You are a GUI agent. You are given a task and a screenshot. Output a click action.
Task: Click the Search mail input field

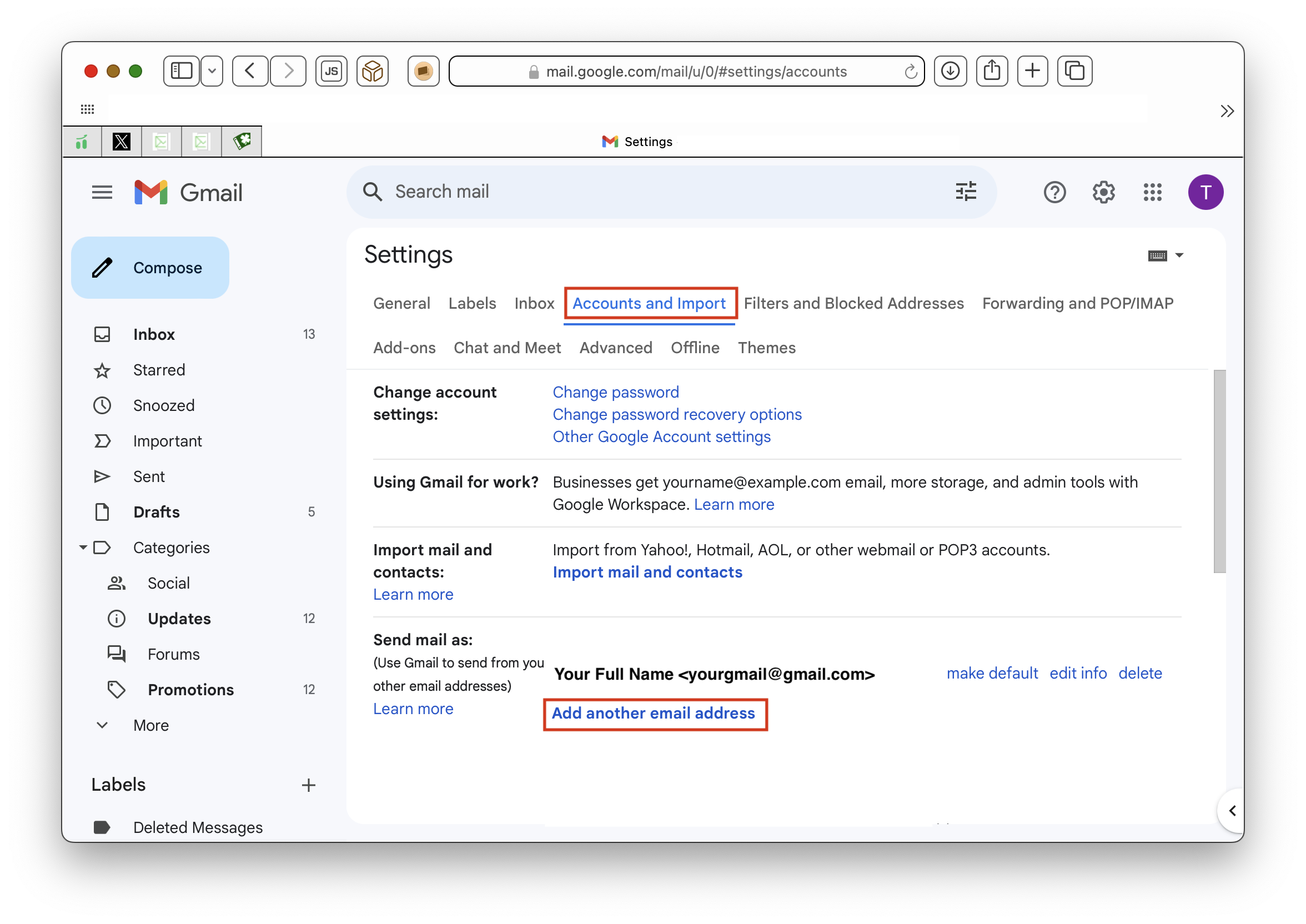tap(671, 192)
